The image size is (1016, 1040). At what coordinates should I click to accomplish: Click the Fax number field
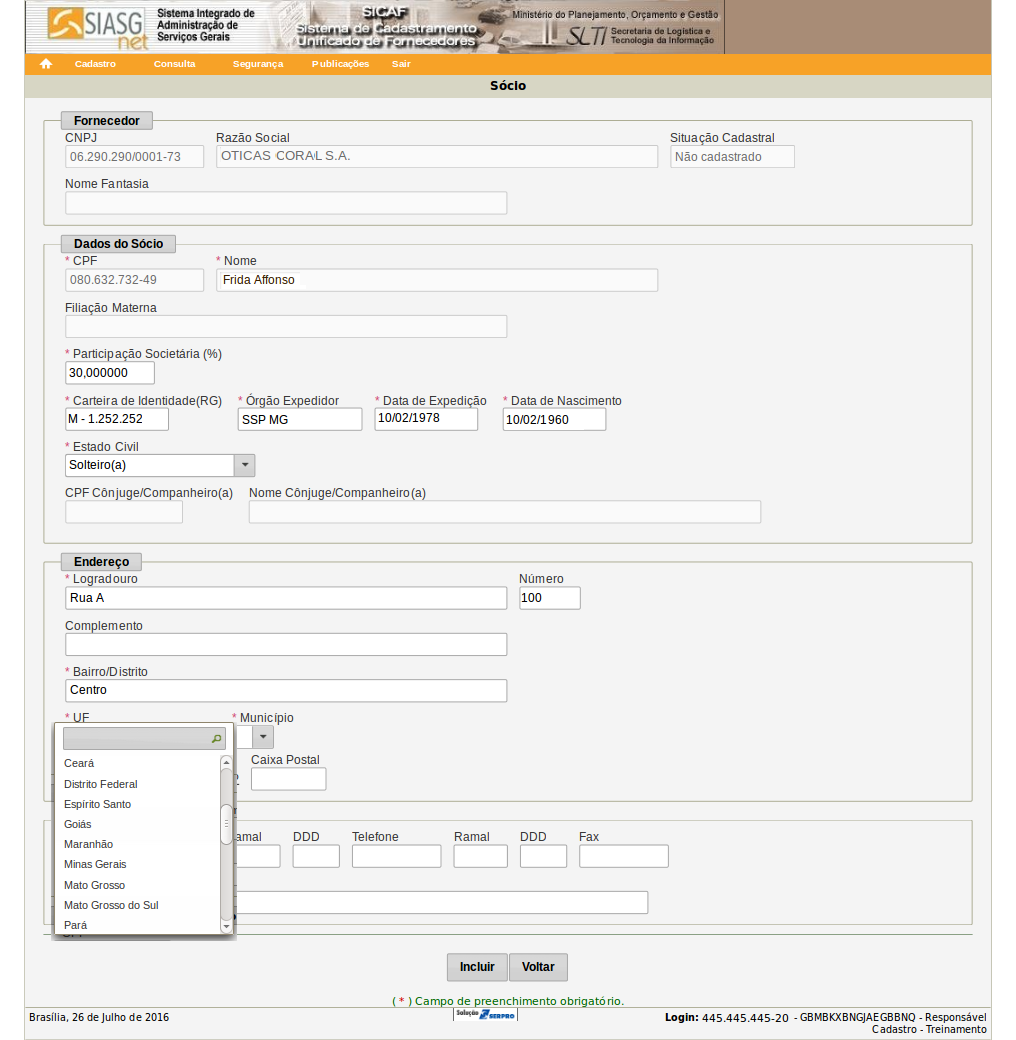[x=623, y=856]
